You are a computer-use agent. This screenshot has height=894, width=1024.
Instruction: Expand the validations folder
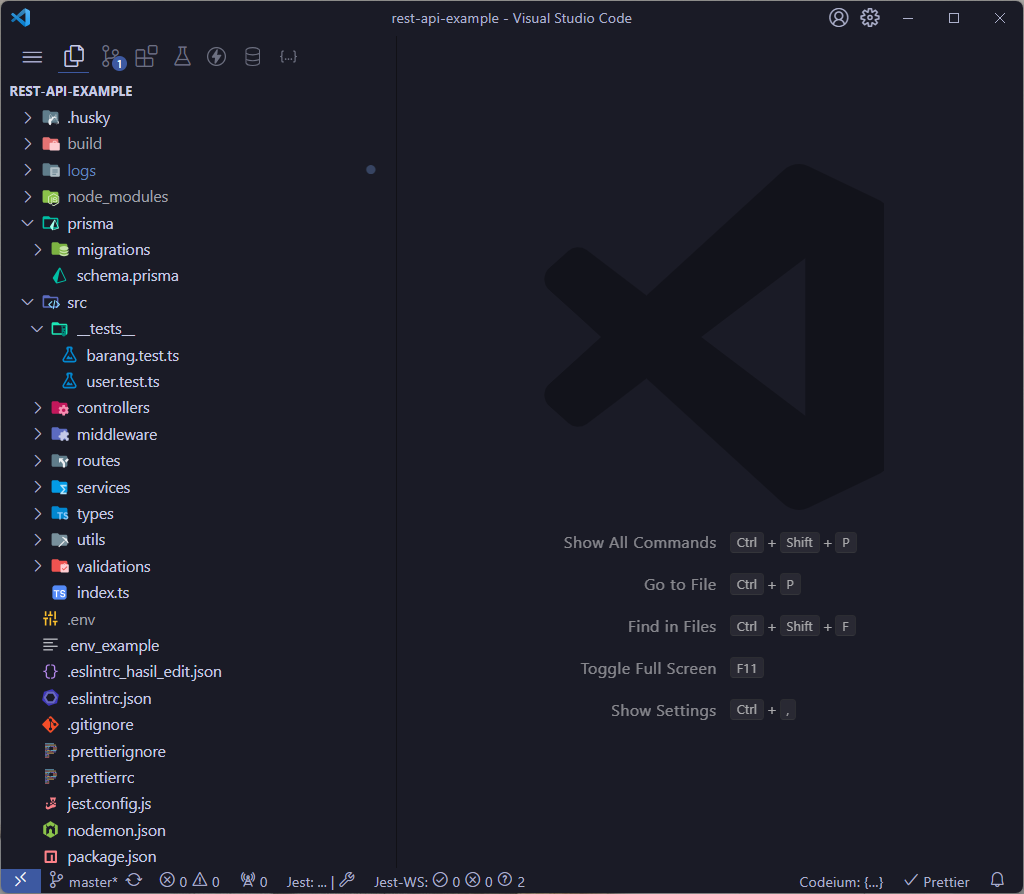pos(199,566)
